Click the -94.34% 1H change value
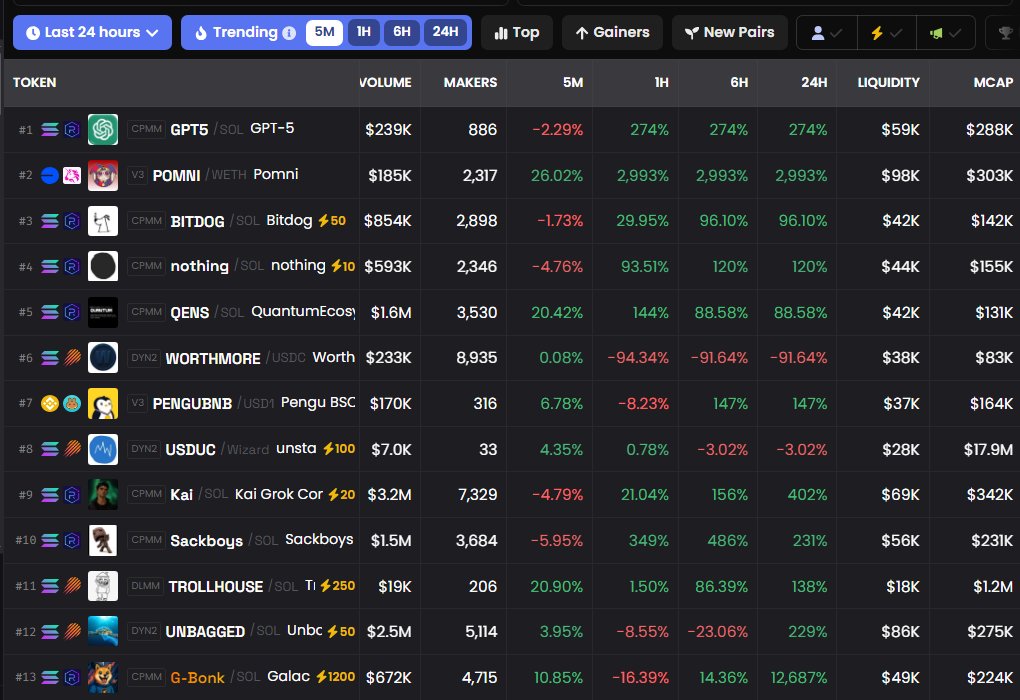 638,358
